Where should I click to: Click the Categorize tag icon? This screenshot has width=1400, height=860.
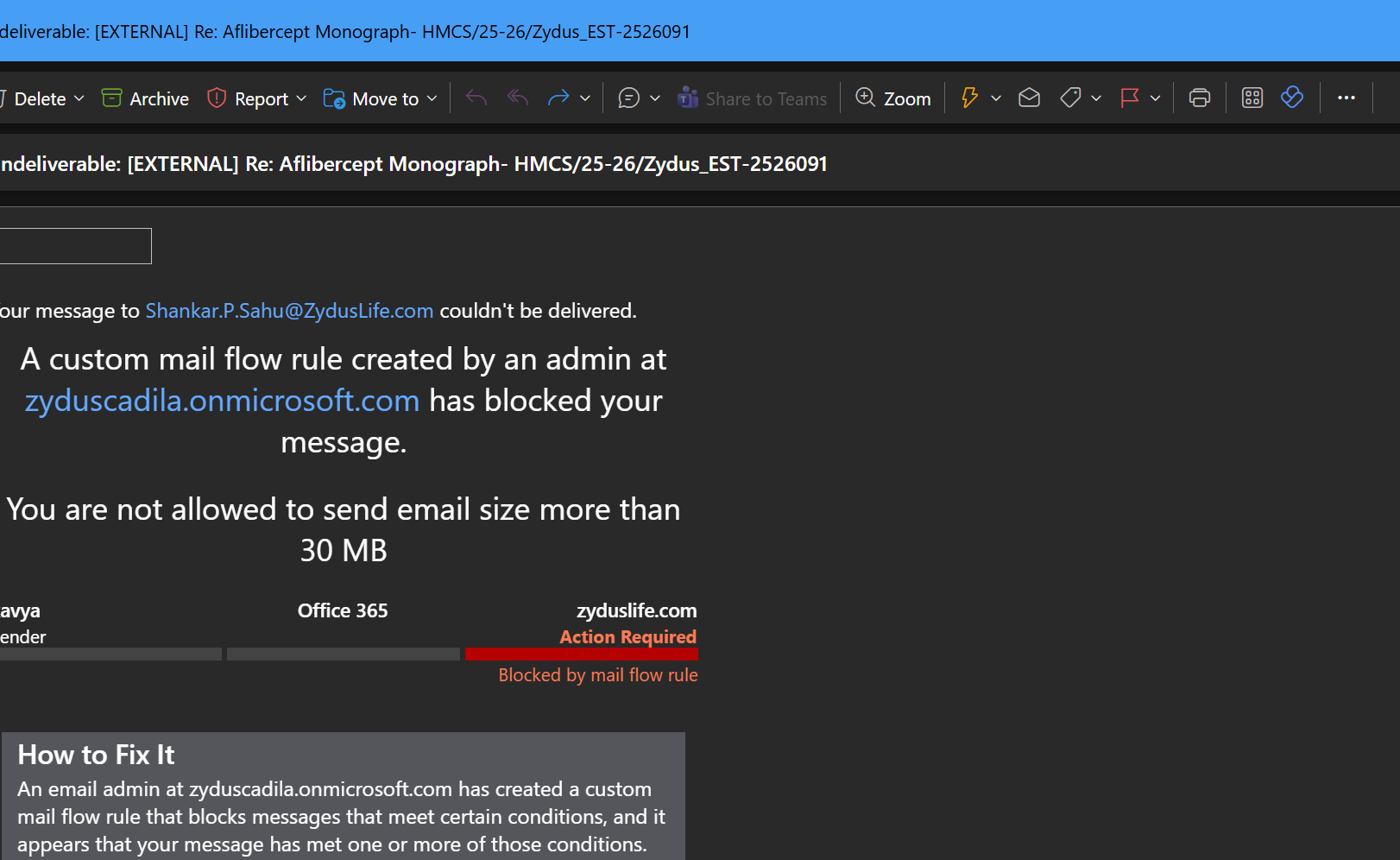pyautogui.click(x=1070, y=98)
